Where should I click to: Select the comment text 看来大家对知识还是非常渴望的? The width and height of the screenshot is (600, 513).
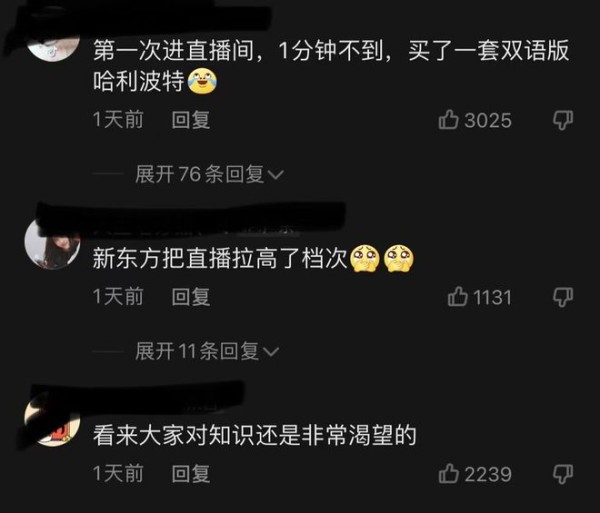pos(254,435)
